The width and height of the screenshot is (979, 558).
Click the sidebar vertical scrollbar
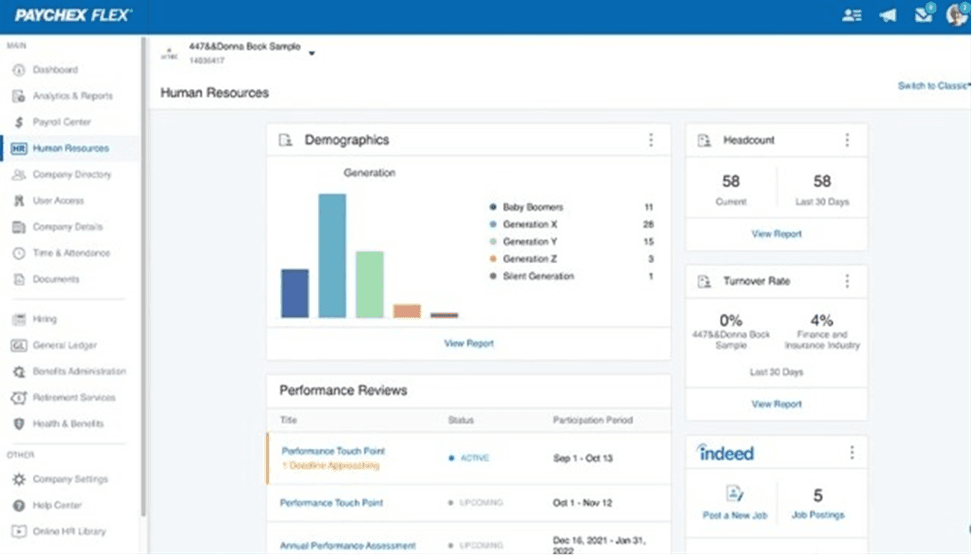pos(143,278)
